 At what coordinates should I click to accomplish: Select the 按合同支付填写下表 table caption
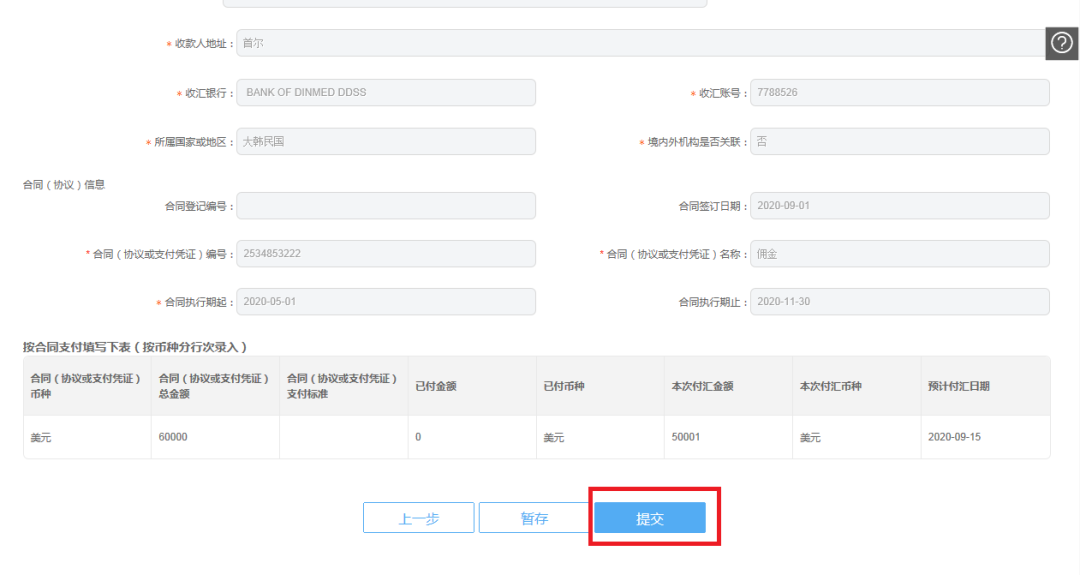tap(134, 347)
